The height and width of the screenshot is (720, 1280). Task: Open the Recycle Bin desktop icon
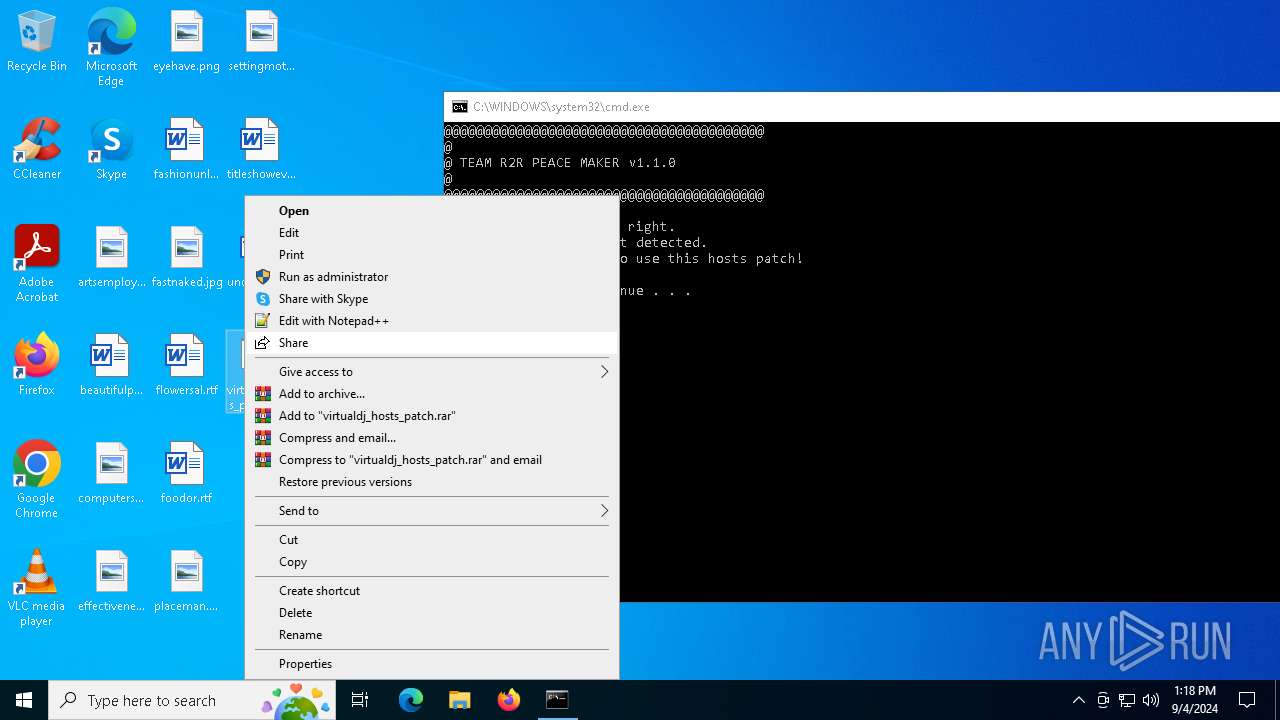[37, 42]
